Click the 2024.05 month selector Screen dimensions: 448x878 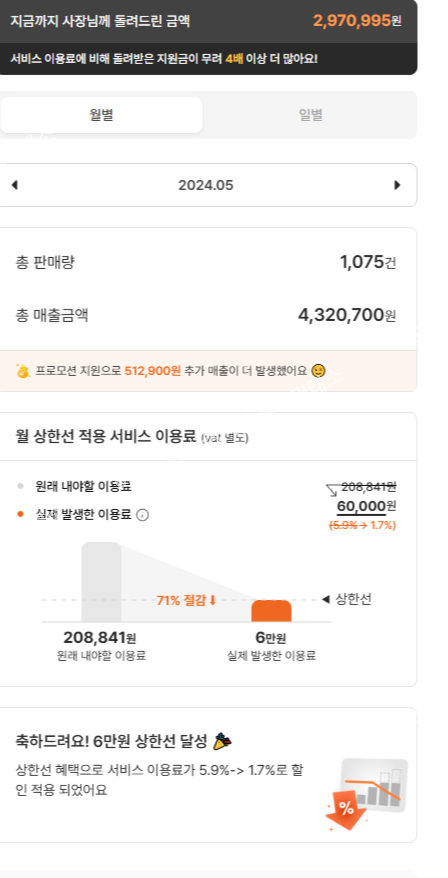pyautogui.click(x=206, y=185)
